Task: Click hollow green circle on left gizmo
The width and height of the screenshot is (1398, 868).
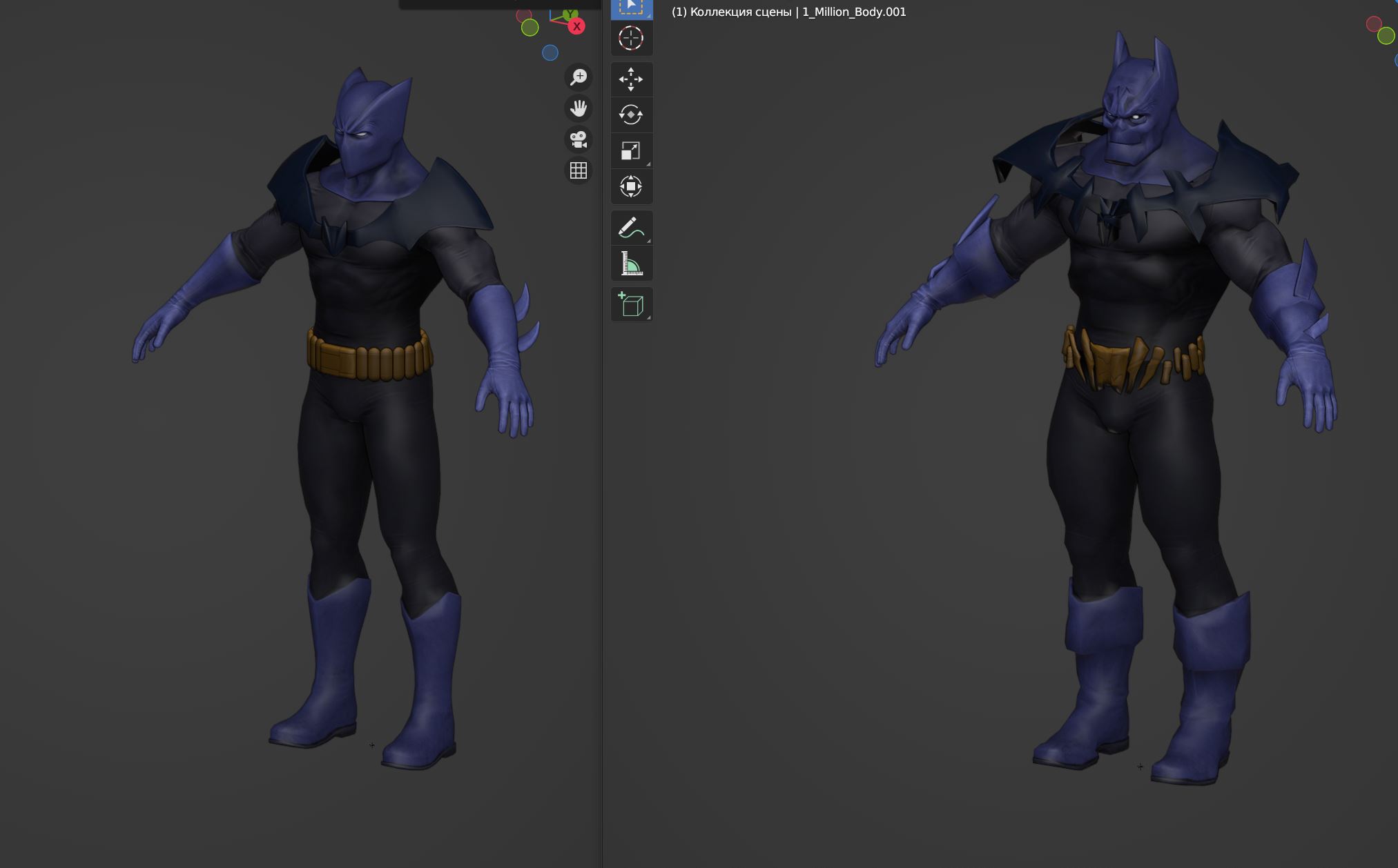Action: tap(530, 28)
